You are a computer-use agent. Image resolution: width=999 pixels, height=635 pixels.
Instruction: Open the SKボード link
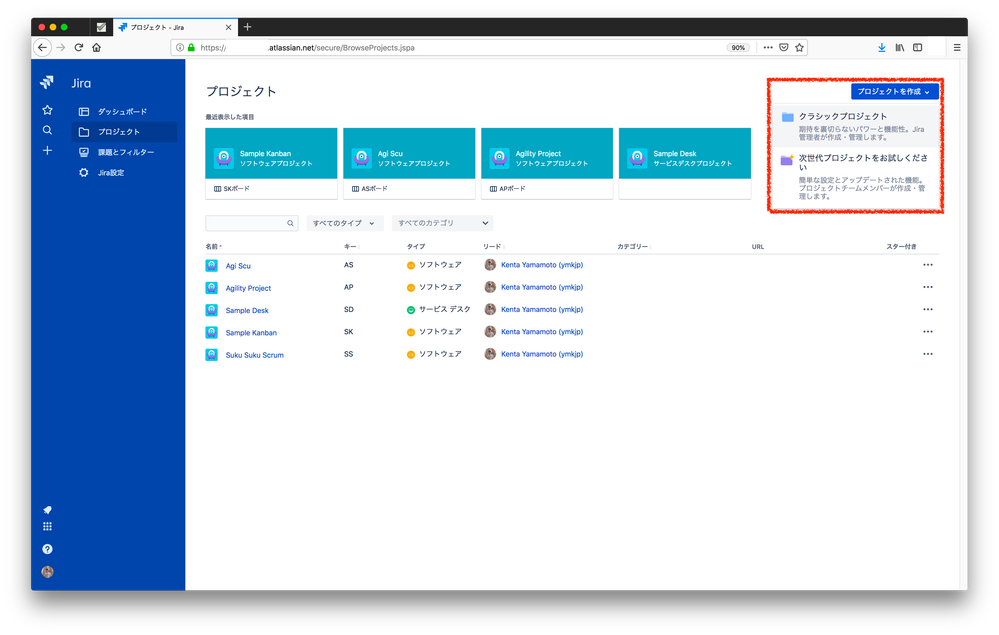tap(232, 189)
